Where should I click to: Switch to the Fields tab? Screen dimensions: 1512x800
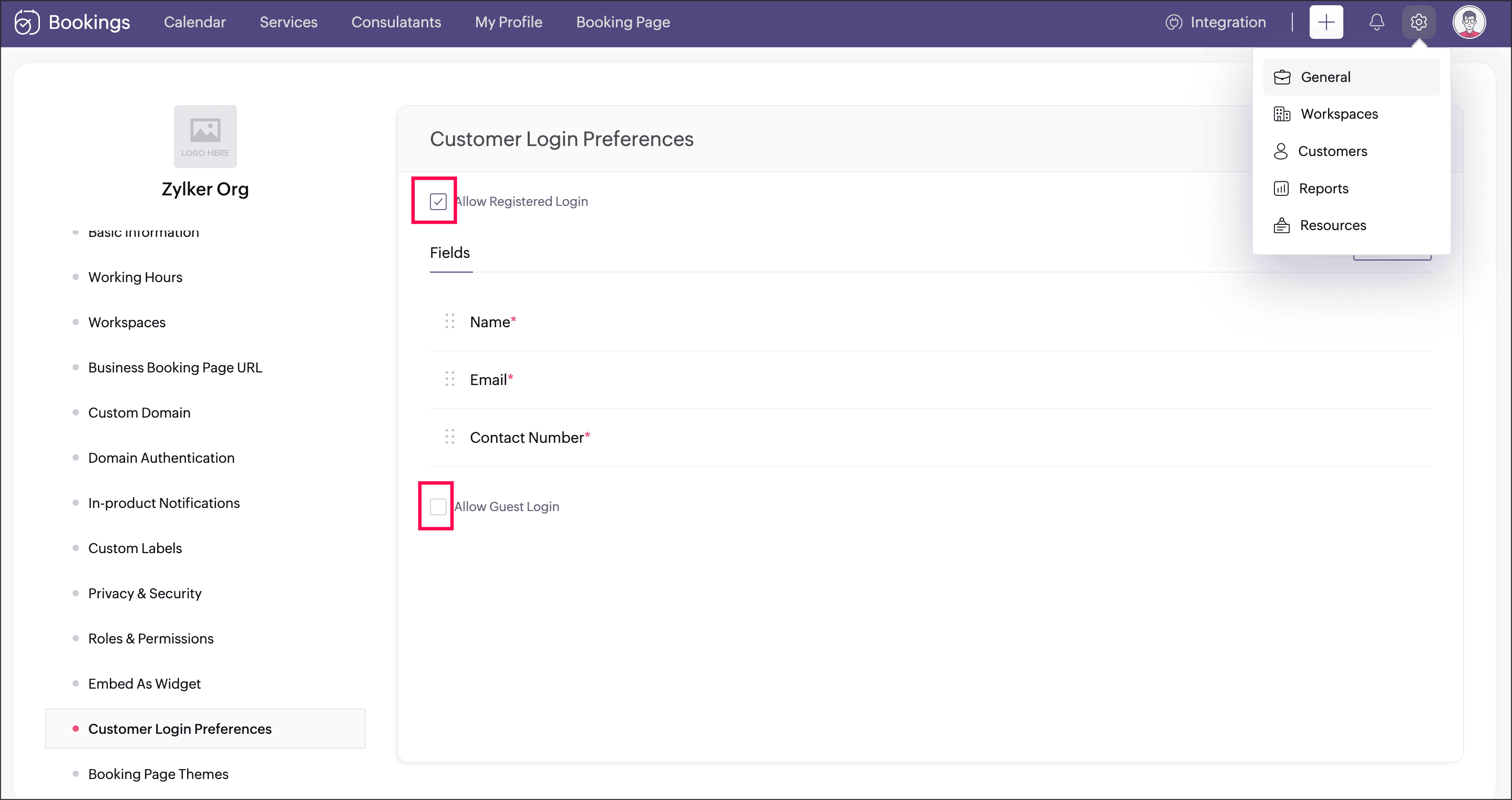coord(450,253)
